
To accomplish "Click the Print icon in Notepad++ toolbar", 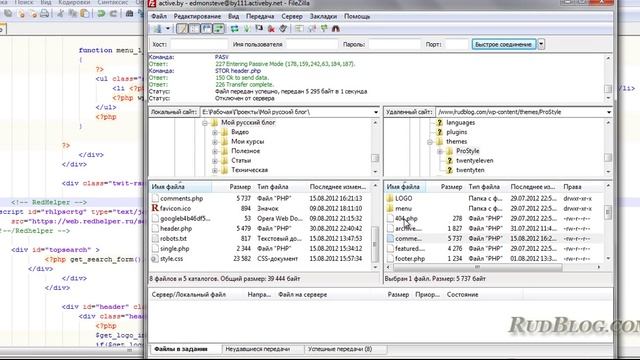I will (44, 13).
